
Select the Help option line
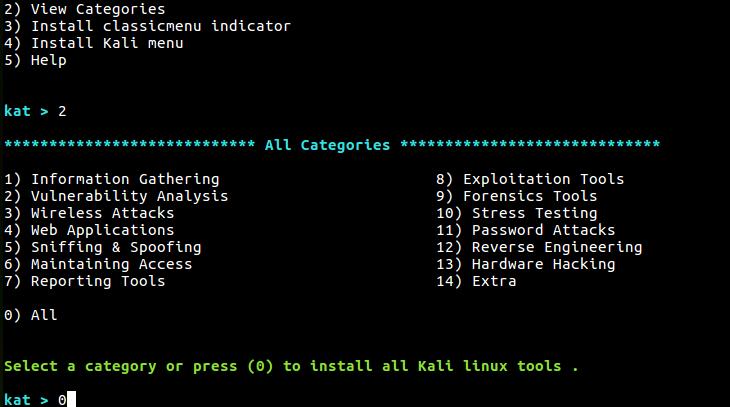(x=36, y=60)
